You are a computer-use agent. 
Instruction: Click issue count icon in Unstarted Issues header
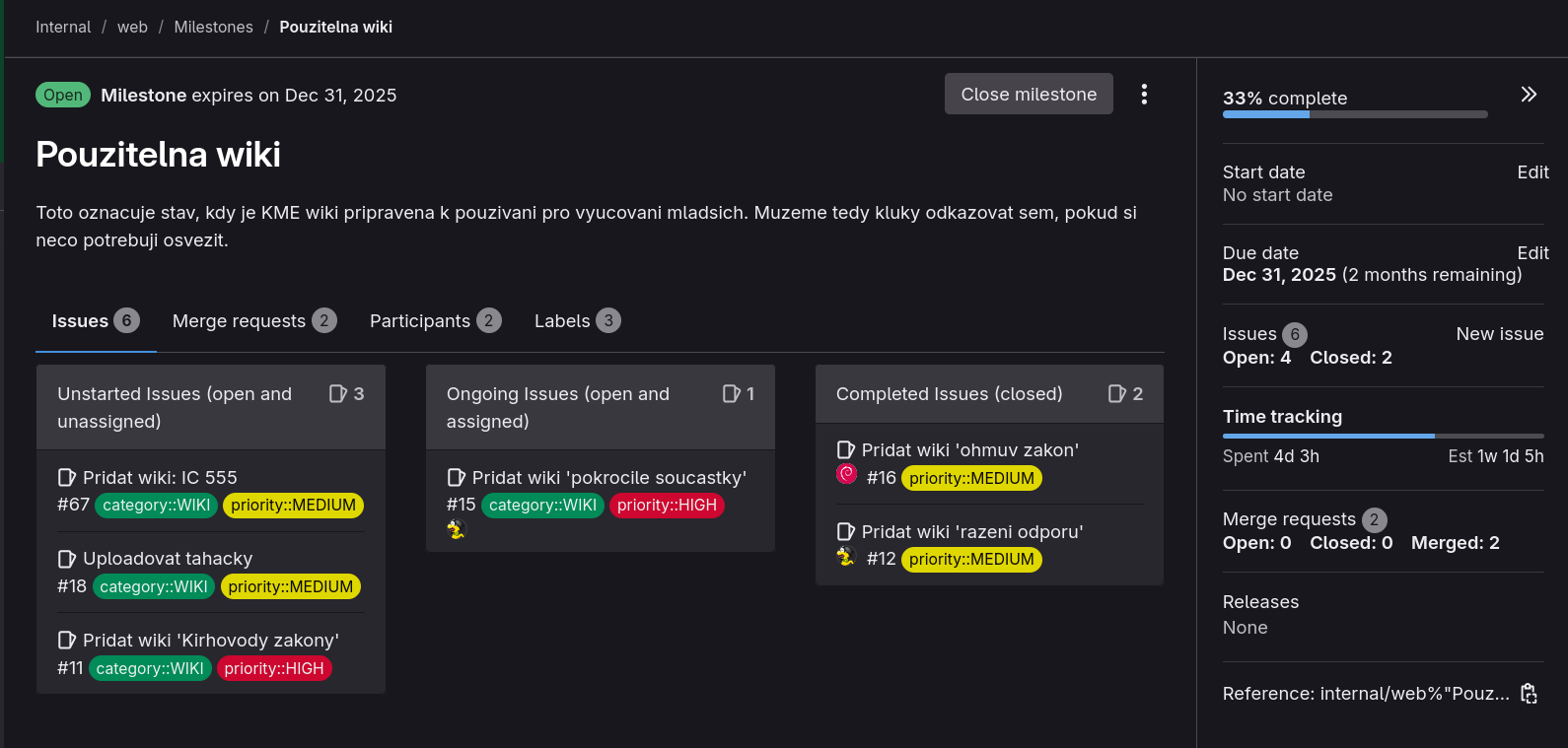pos(337,394)
